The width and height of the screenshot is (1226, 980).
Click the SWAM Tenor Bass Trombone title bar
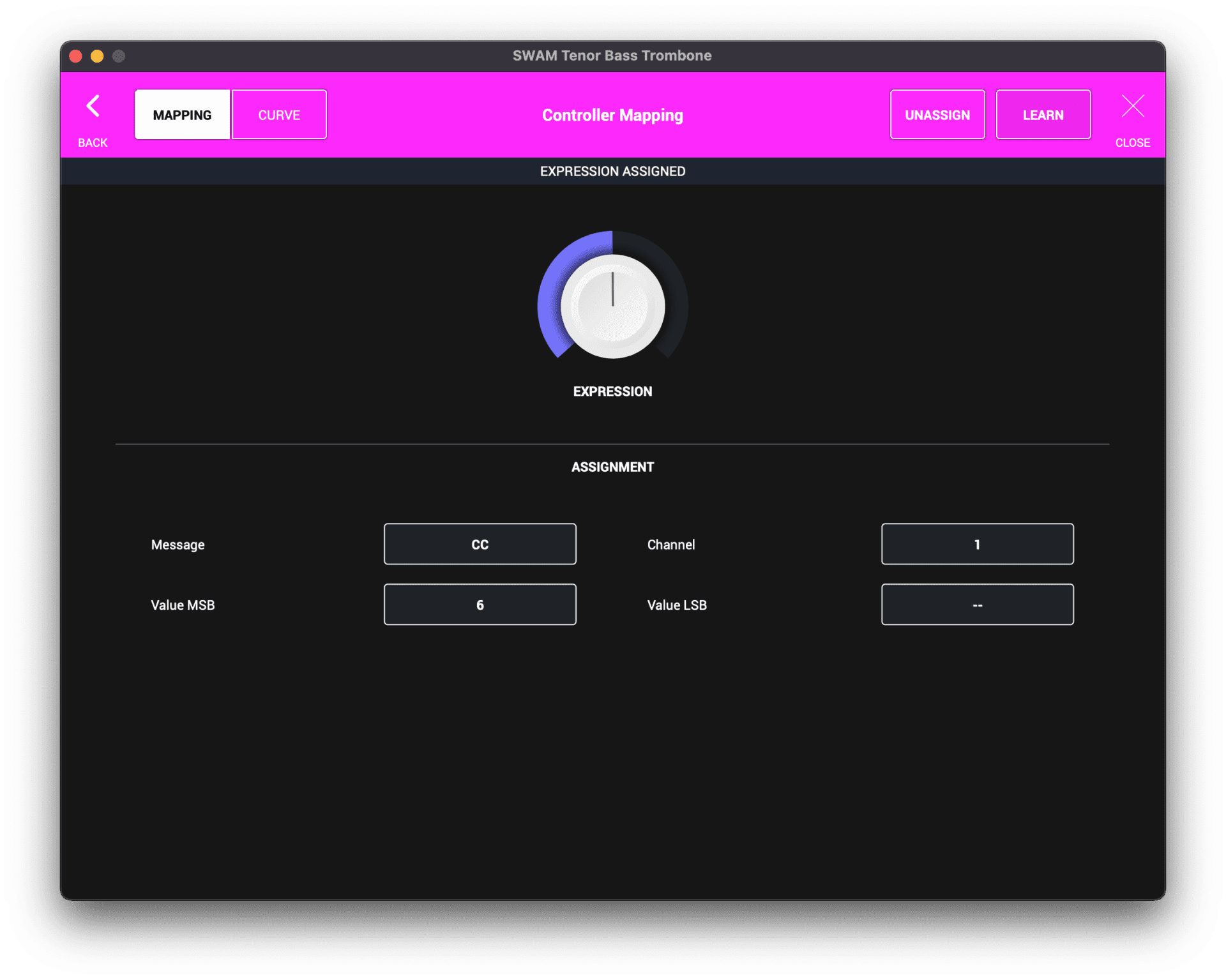pyautogui.click(x=612, y=56)
